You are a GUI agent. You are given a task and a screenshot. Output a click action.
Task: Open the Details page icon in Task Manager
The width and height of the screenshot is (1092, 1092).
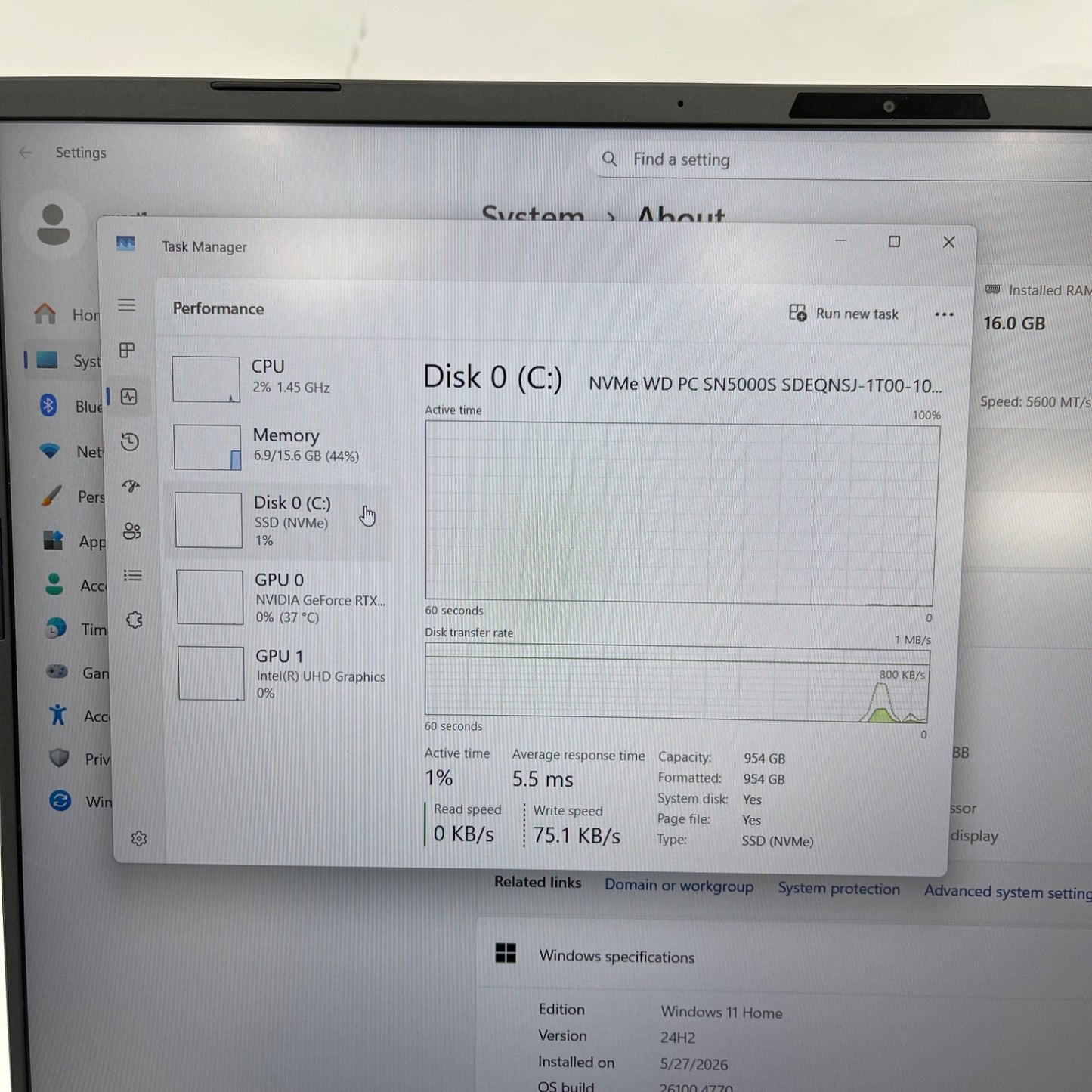pos(133,576)
